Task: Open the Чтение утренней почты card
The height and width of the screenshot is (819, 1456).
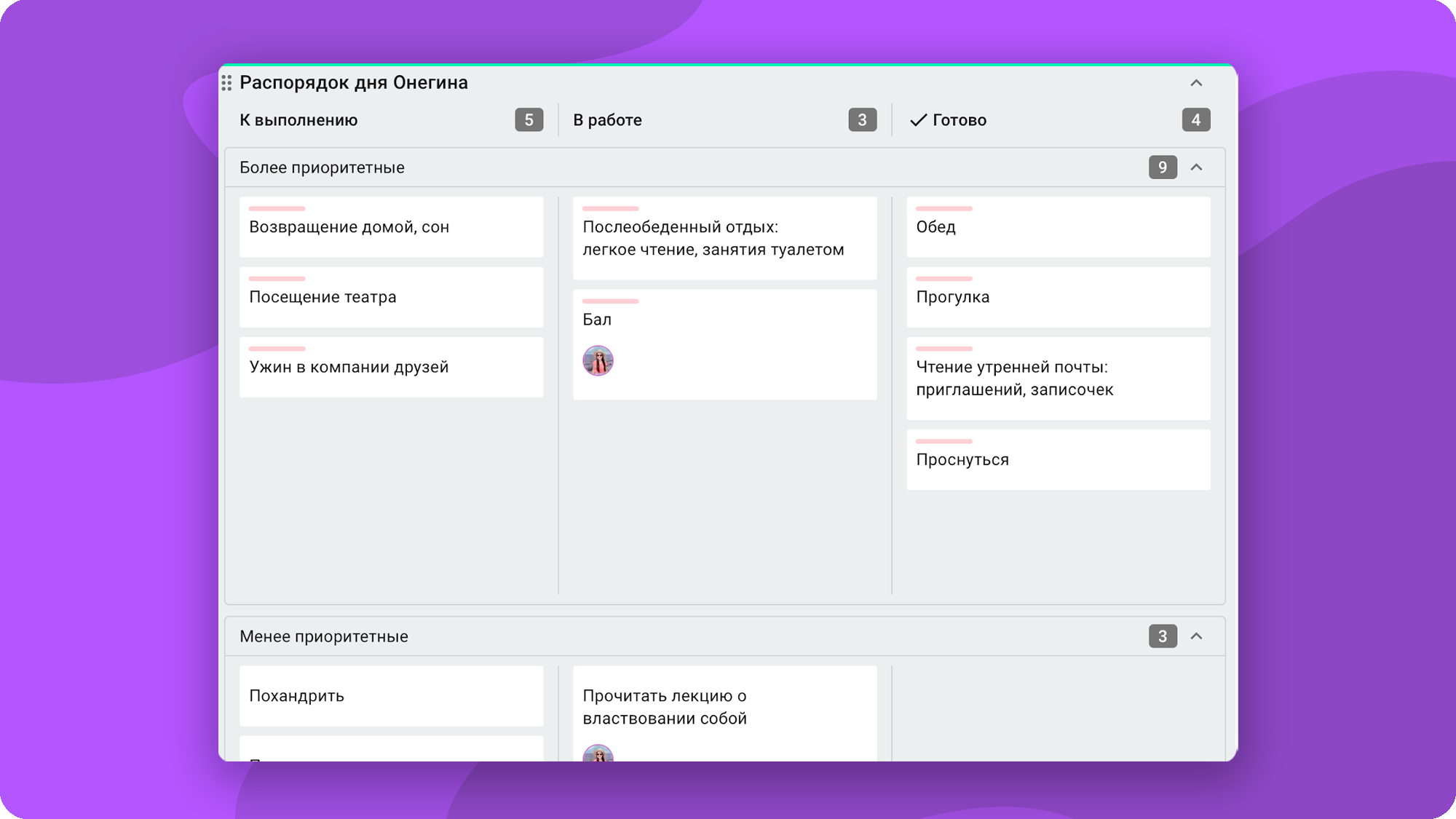Action: pos(1059,378)
